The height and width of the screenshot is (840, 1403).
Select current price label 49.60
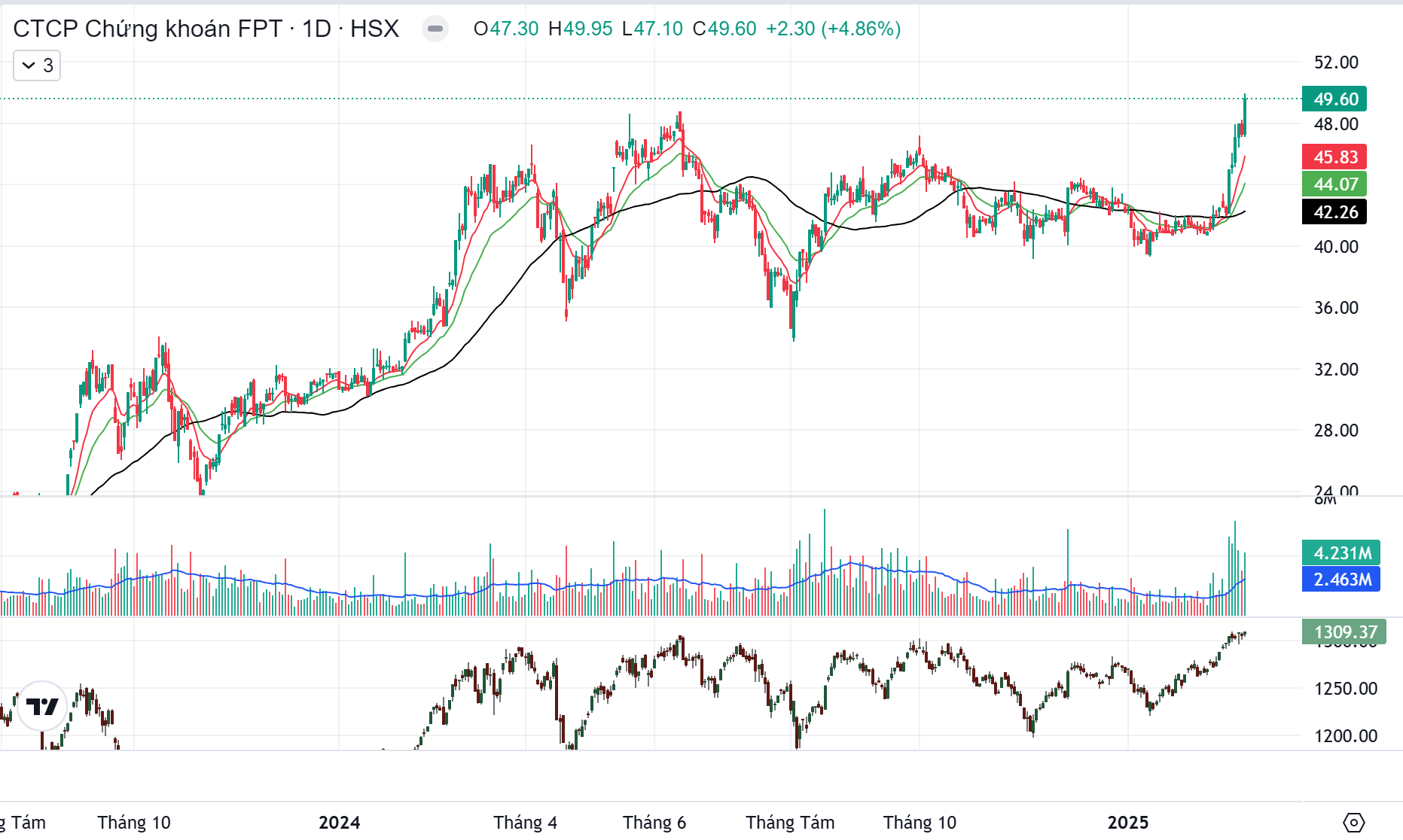1334,99
